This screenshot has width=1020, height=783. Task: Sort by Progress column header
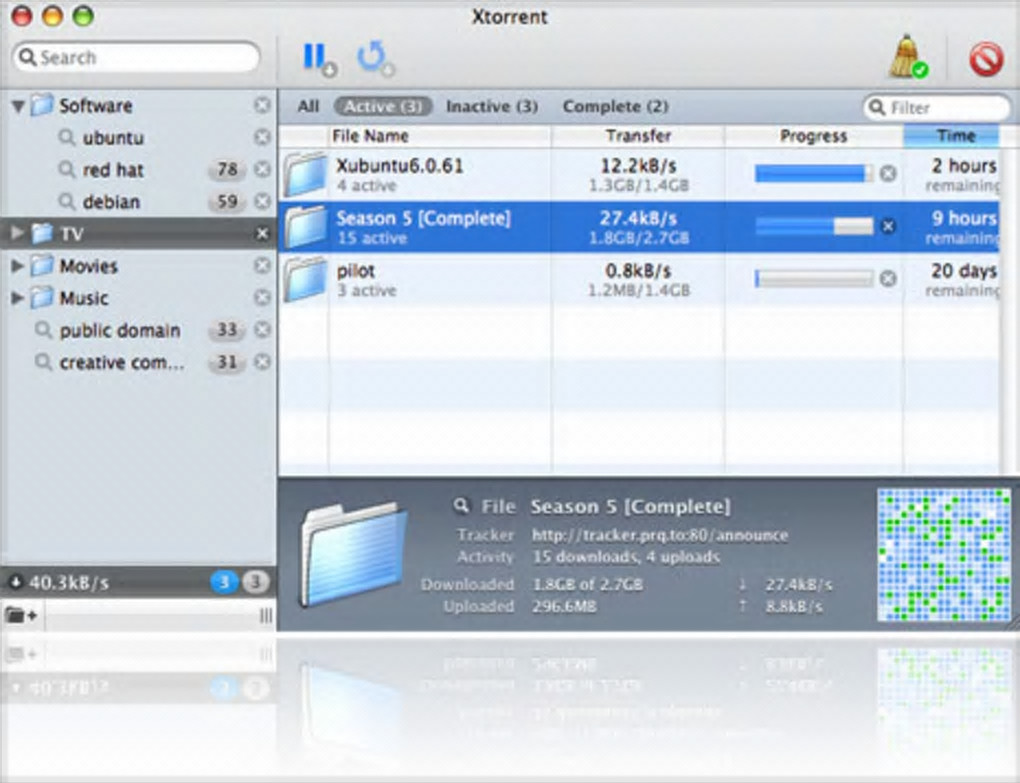(x=814, y=136)
